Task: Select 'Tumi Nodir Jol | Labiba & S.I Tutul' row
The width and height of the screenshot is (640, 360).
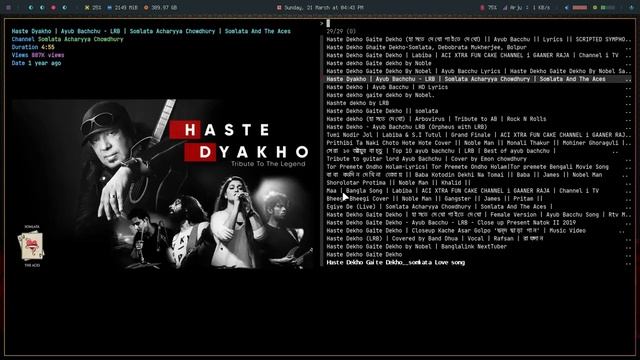Action: point(479,135)
